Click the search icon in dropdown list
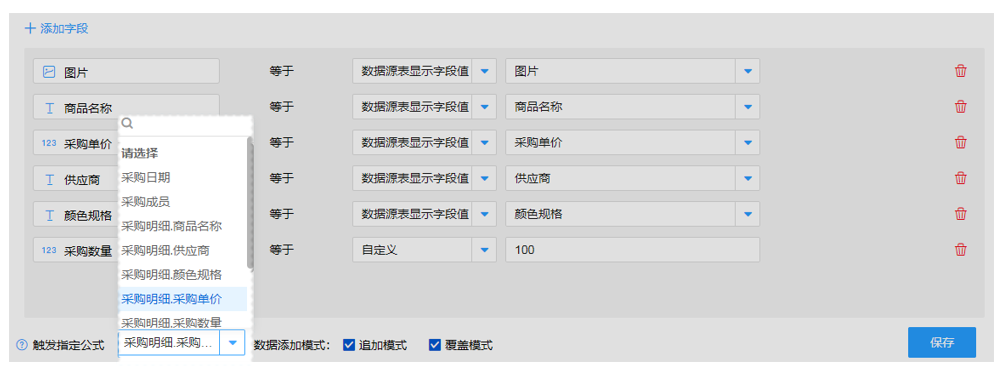Screen dimensions: 1000x367 (x=127, y=123)
